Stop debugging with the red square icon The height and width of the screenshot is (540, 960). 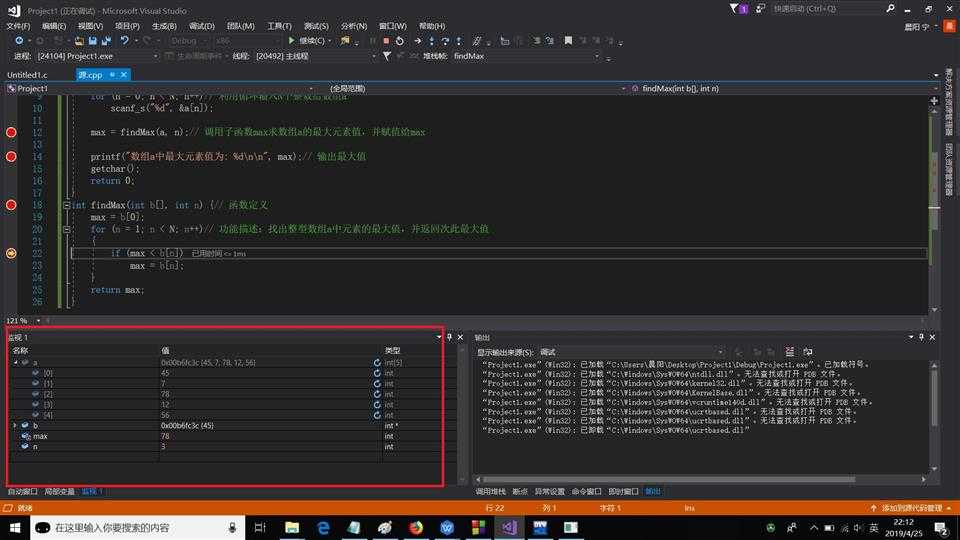click(386, 40)
